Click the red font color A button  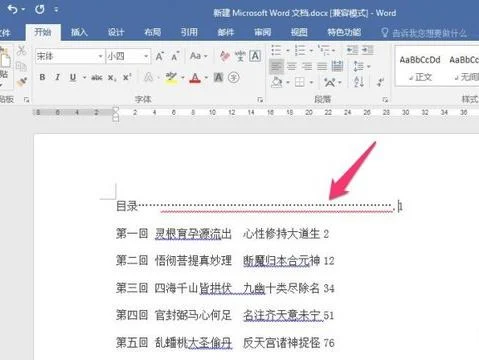[195, 78]
